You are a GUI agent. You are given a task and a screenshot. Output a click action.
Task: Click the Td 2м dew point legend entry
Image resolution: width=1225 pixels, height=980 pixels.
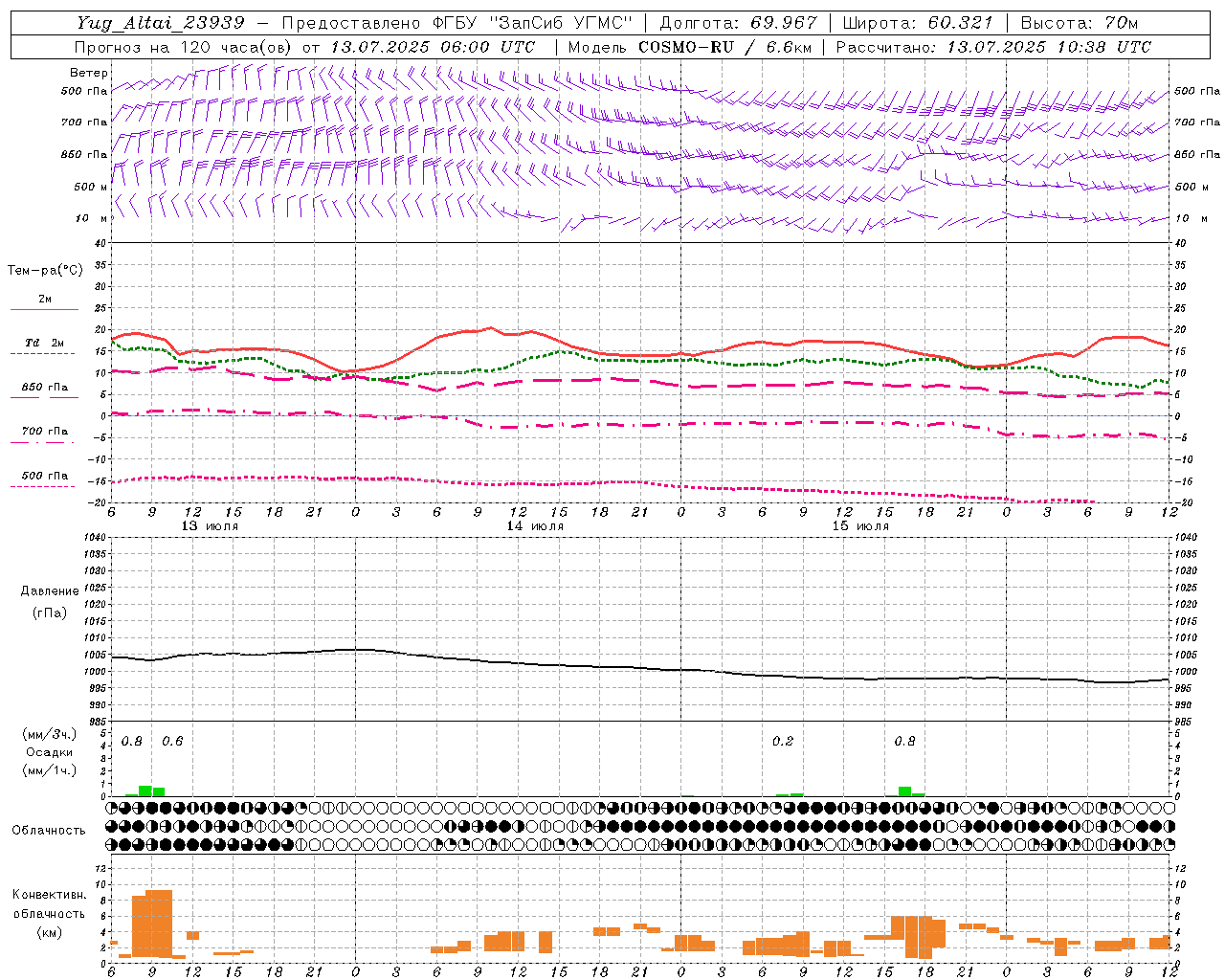pyautogui.click(x=45, y=345)
